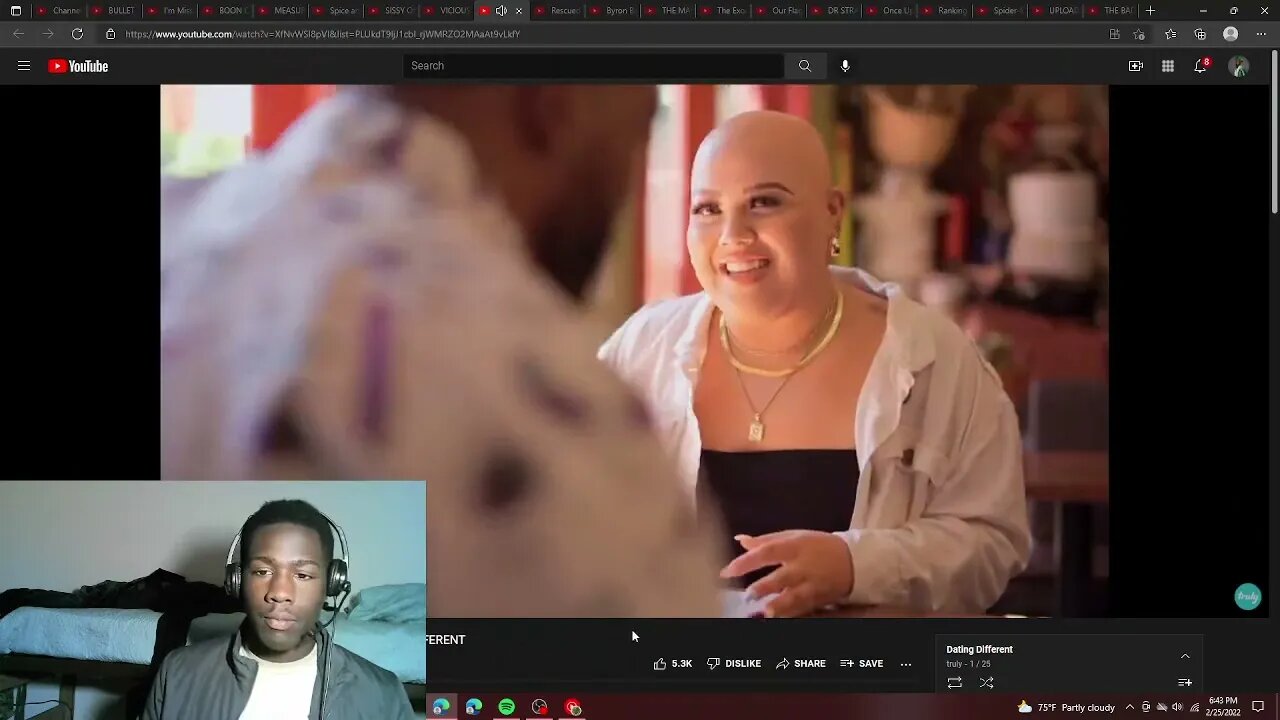Switch to the UPLOAD tab

coord(1055,10)
